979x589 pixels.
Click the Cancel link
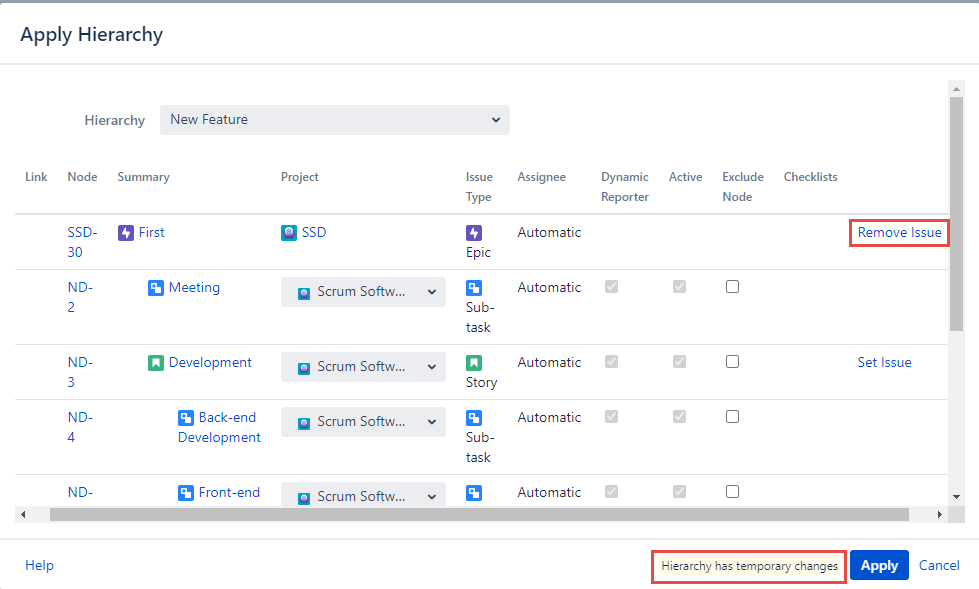click(x=939, y=566)
